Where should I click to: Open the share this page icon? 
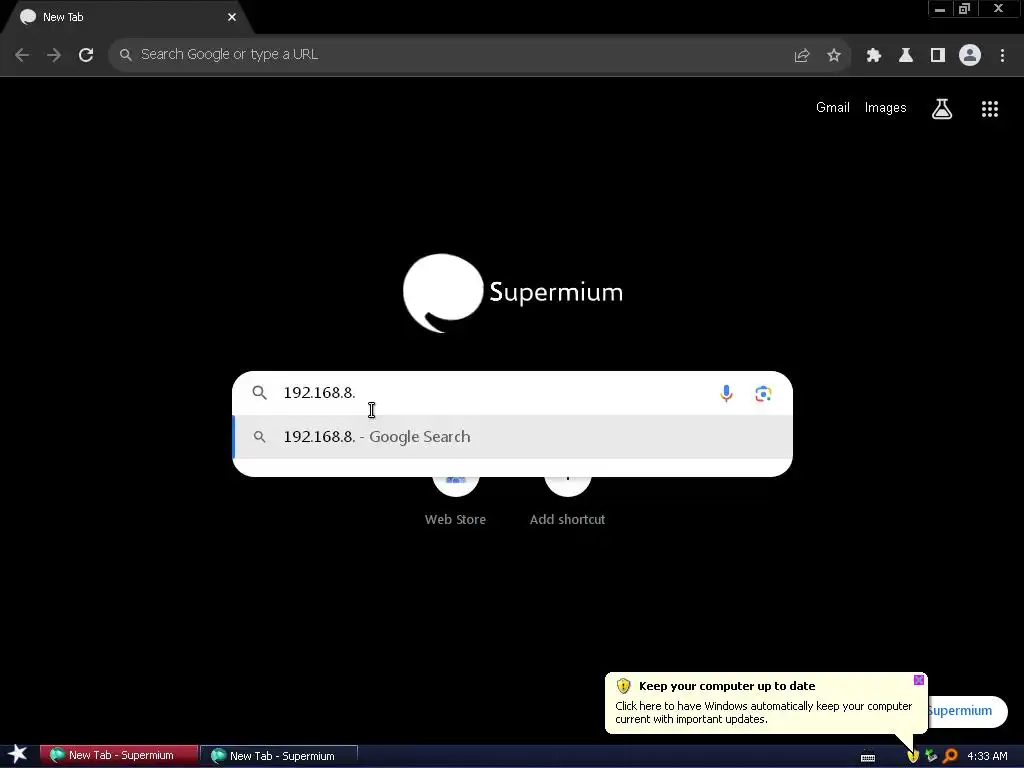click(x=802, y=55)
